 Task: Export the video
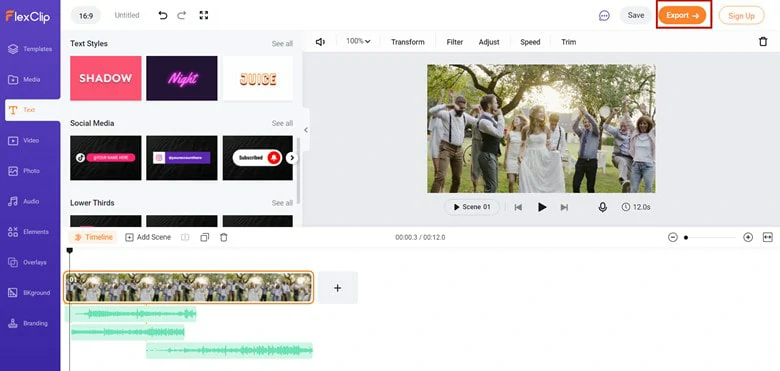[x=682, y=15]
